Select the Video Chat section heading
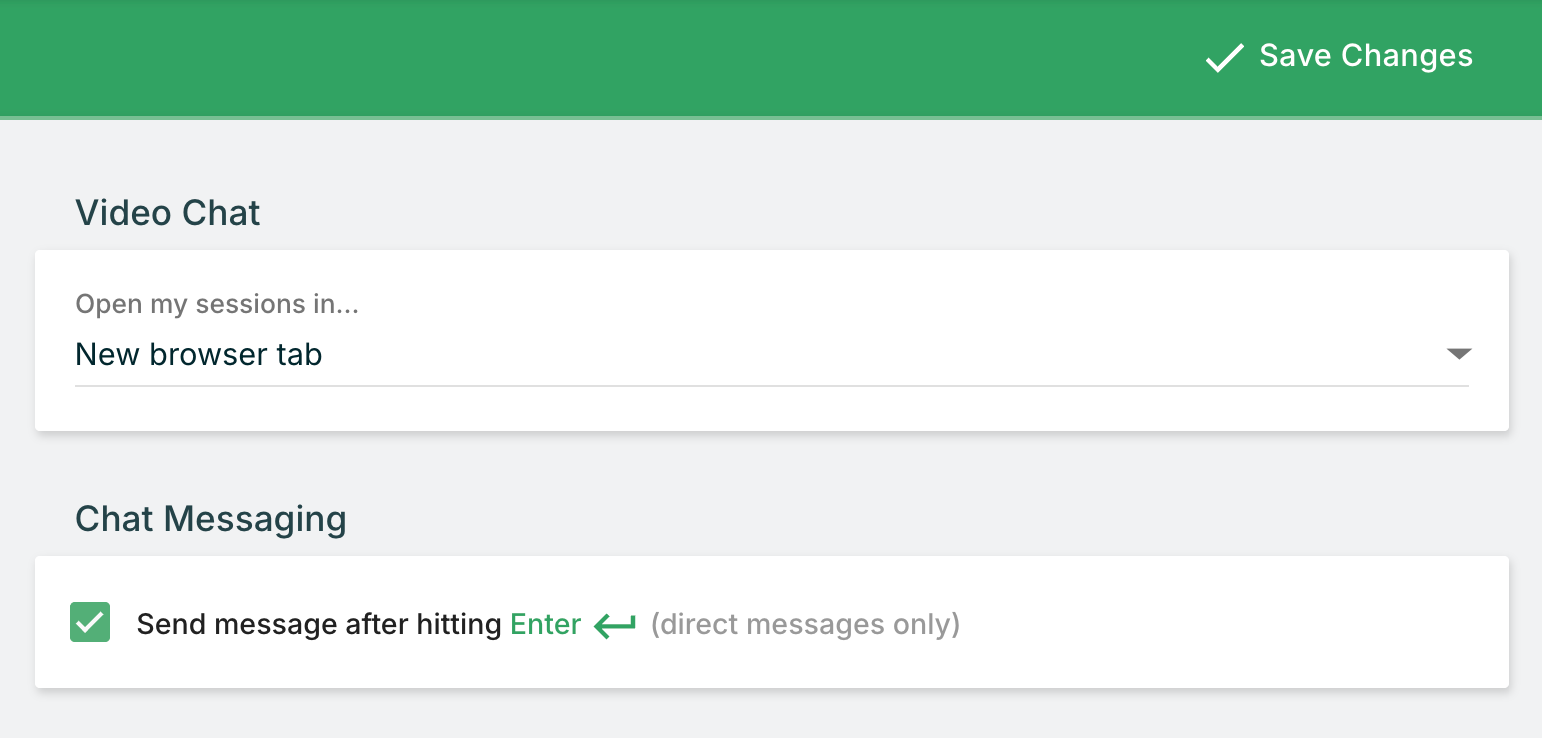1542x738 pixels. click(167, 213)
